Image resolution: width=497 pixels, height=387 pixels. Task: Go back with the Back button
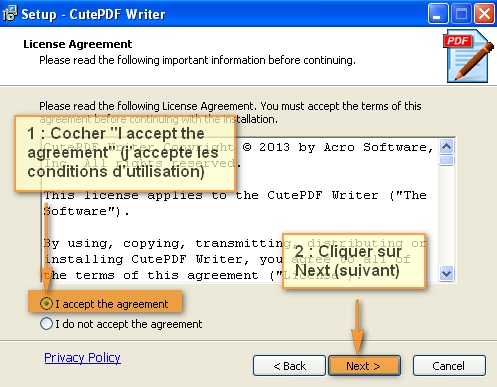[289, 366]
